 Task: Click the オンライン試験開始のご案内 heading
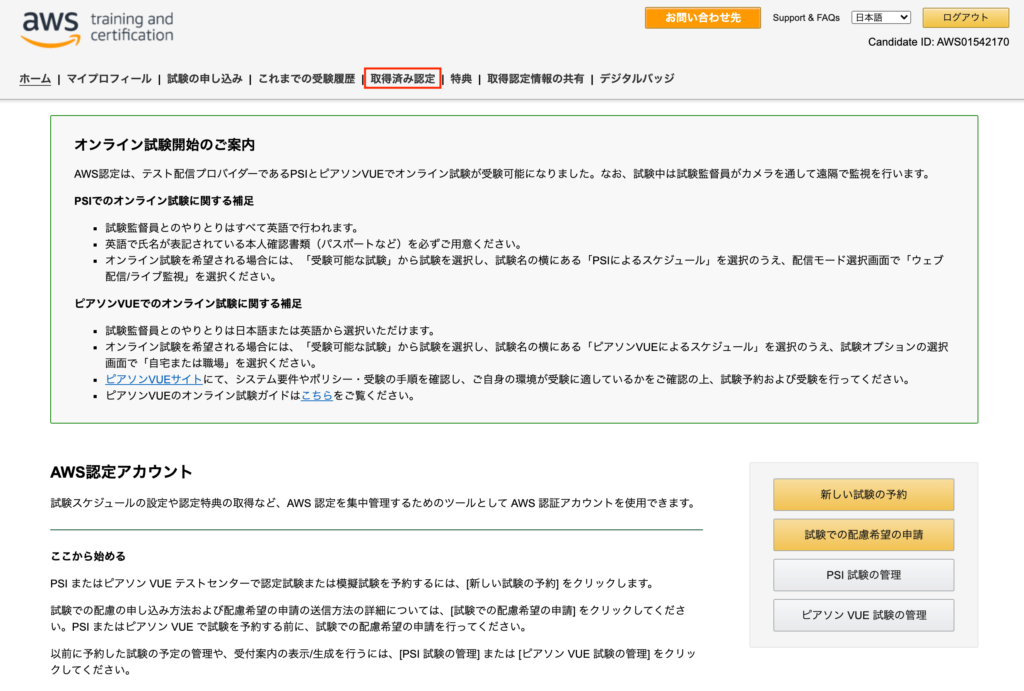click(x=165, y=145)
